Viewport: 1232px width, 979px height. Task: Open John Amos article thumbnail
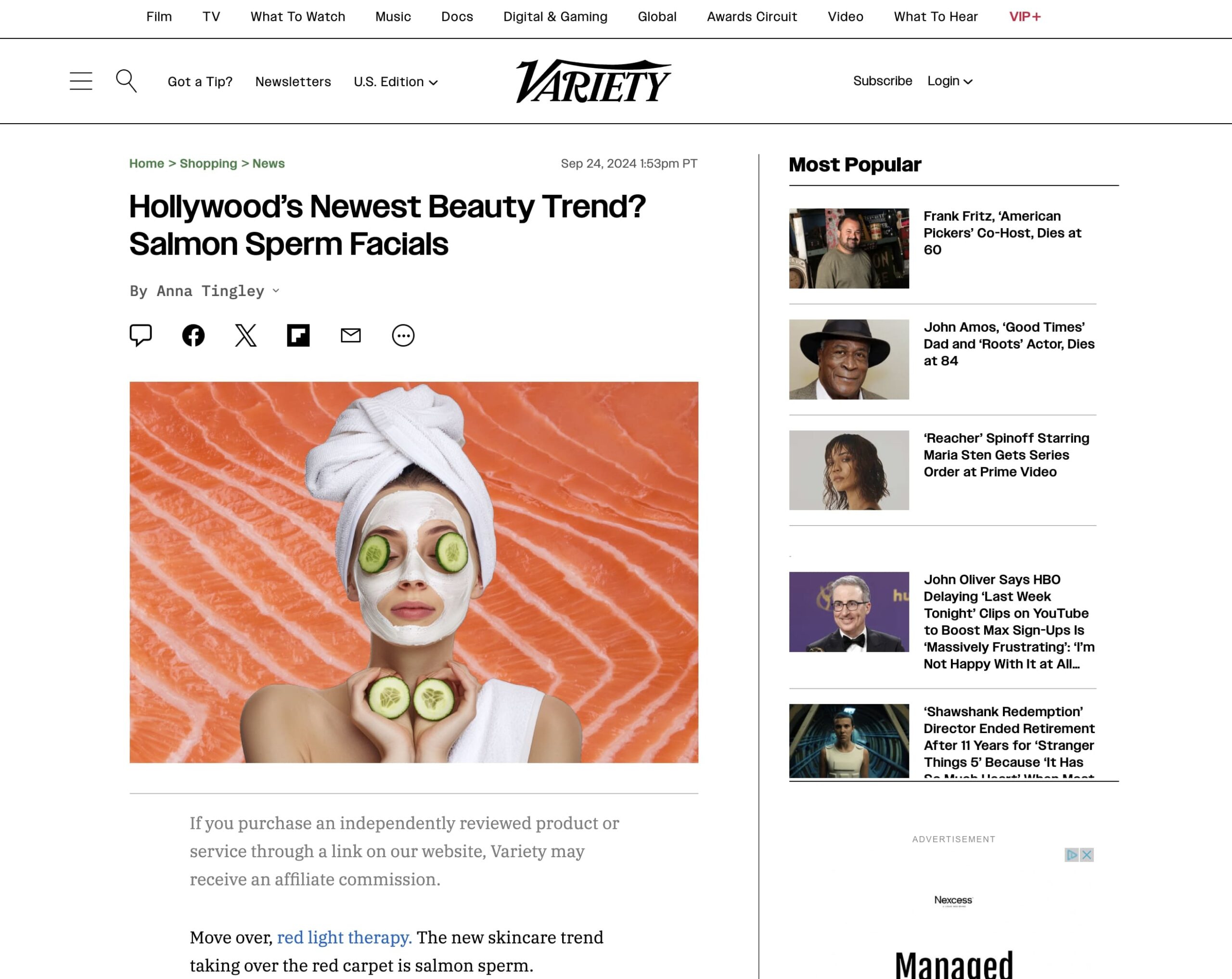coord(848,360)
